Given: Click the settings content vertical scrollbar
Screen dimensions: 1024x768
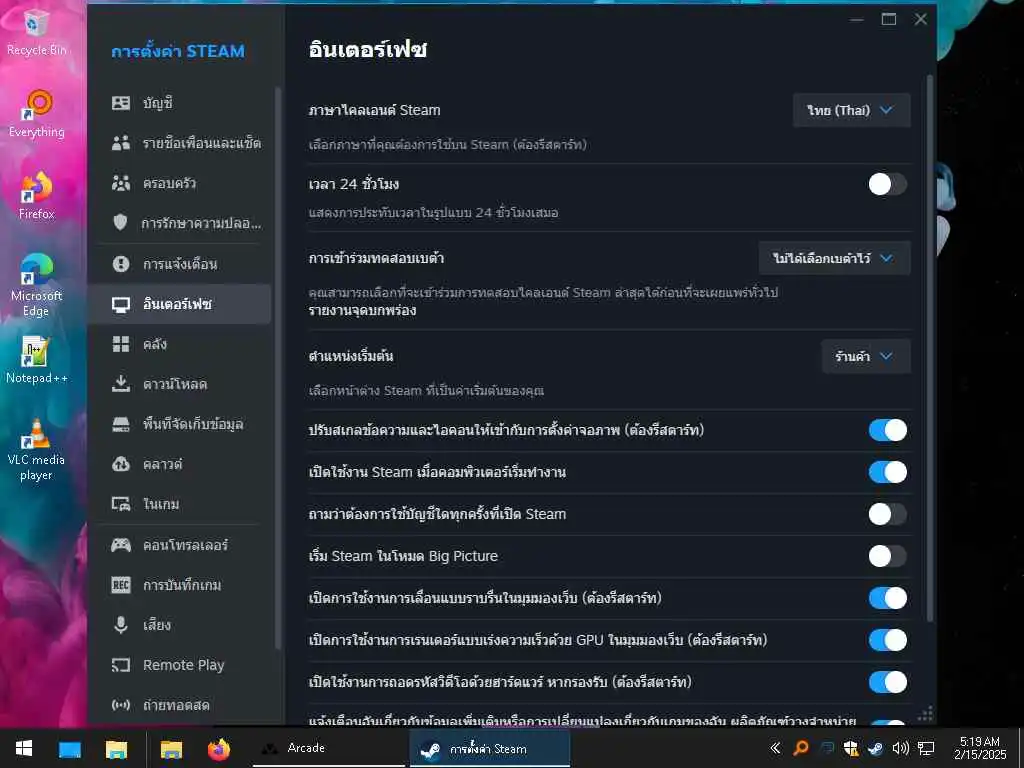Looking at the screenshot, I should [x=930, y=348].
